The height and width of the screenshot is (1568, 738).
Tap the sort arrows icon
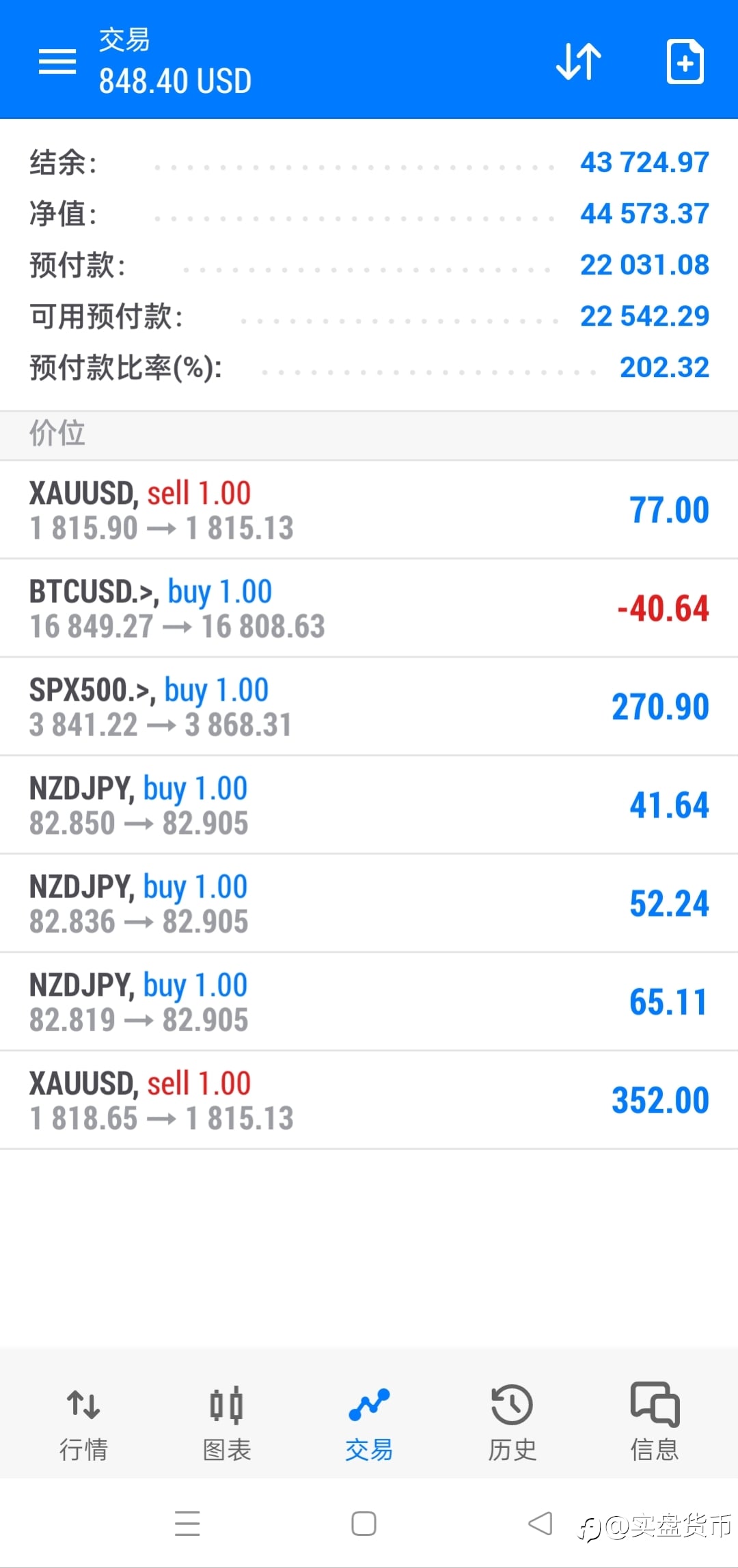tap(578, 61)
